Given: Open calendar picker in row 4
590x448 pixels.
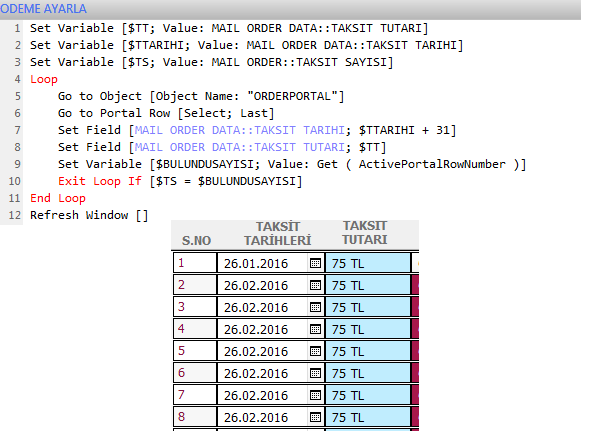Looking at the screenshot, I should pos(315,330).
